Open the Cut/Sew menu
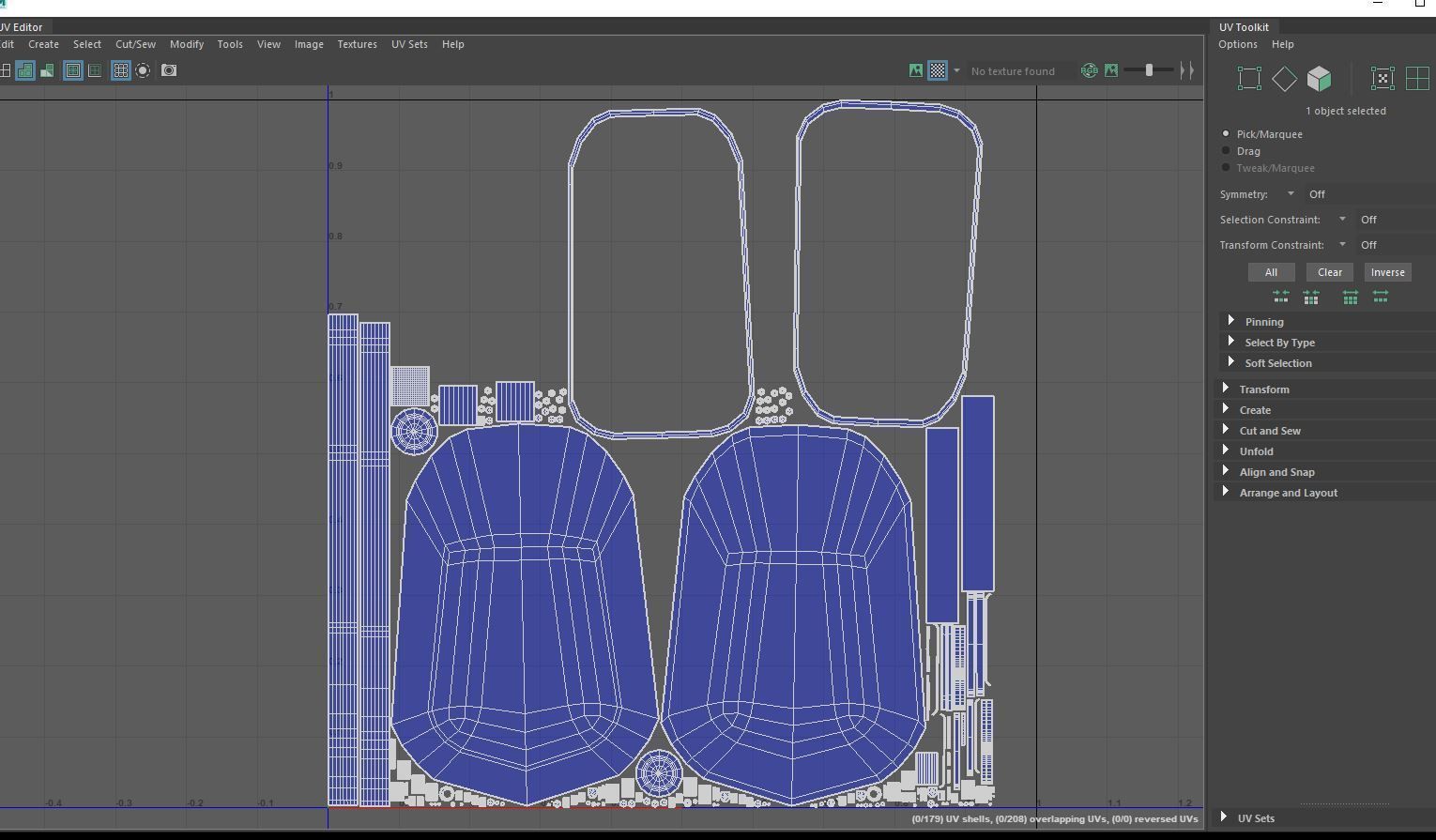Viewport: 1436px width, 840px height. click(x=135, y=44)
